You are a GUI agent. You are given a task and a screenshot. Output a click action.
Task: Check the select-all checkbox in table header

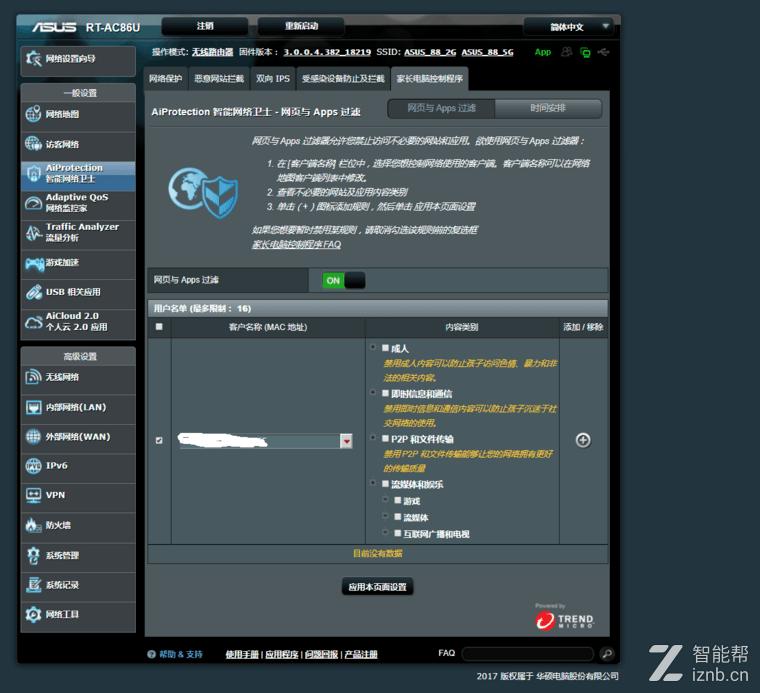159,327
